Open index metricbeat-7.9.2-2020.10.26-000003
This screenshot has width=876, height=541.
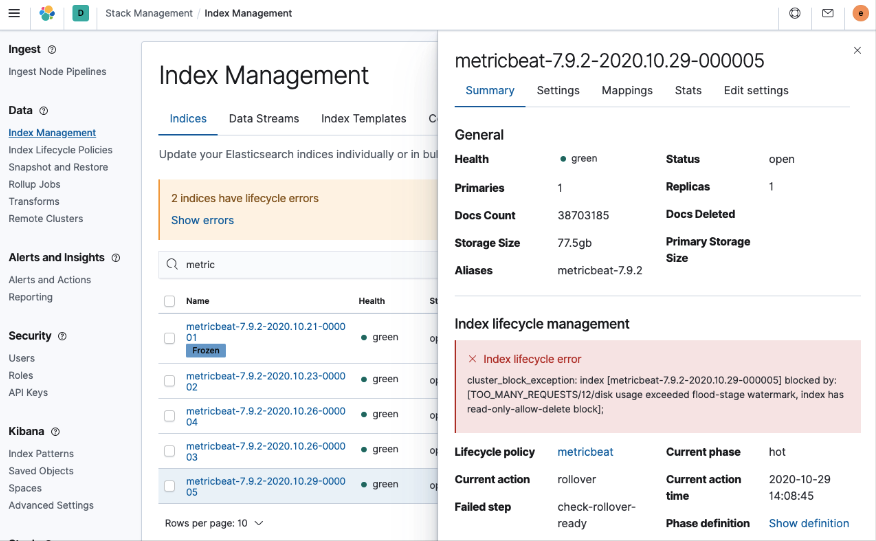[265, 452]
